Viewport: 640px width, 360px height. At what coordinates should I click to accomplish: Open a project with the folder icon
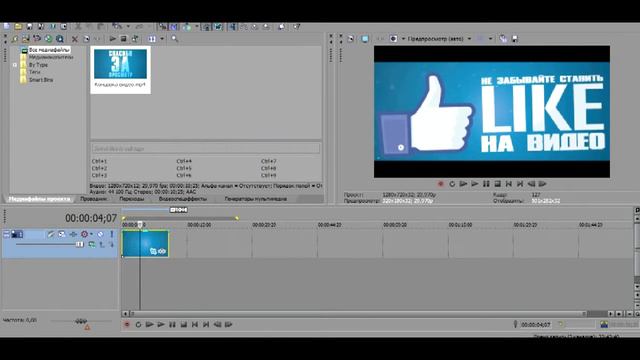[x=18, y=27]
